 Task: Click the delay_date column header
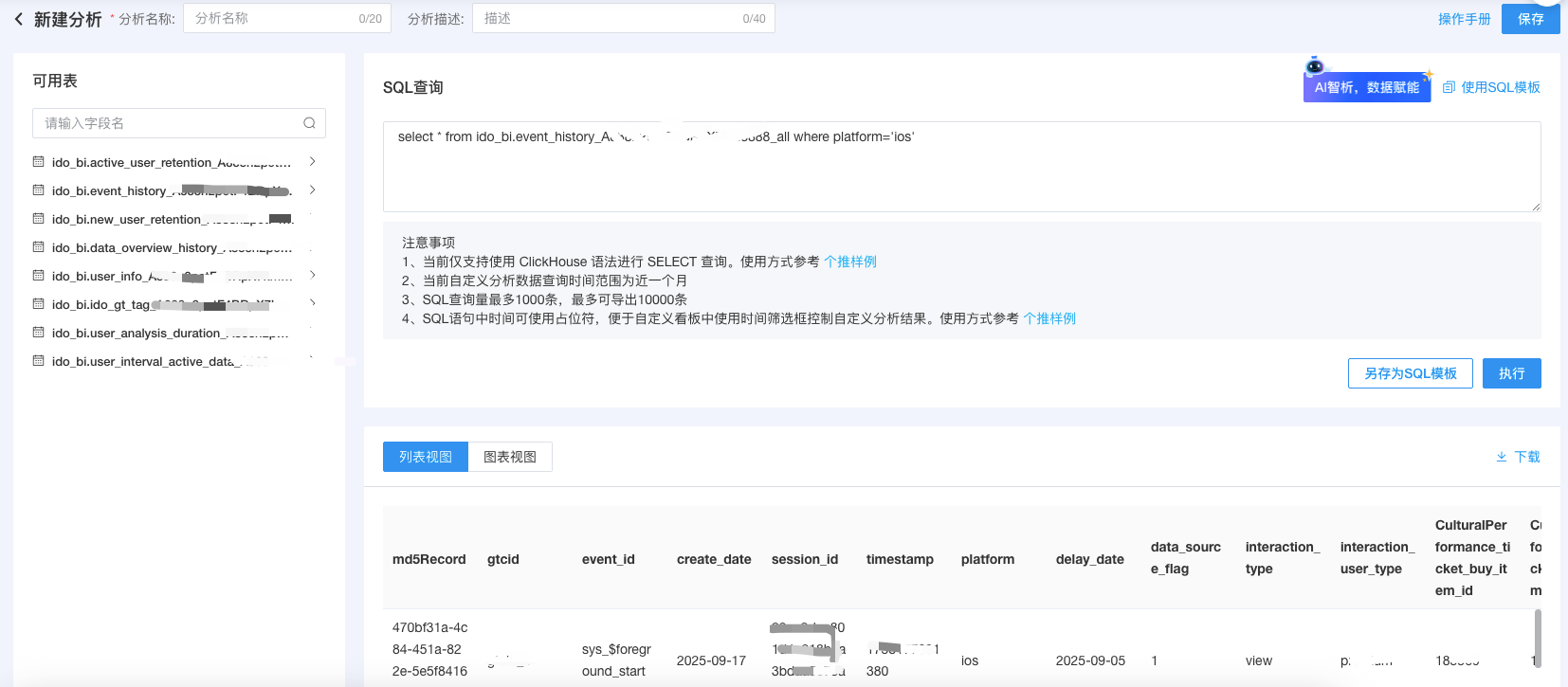point(1090,559)
